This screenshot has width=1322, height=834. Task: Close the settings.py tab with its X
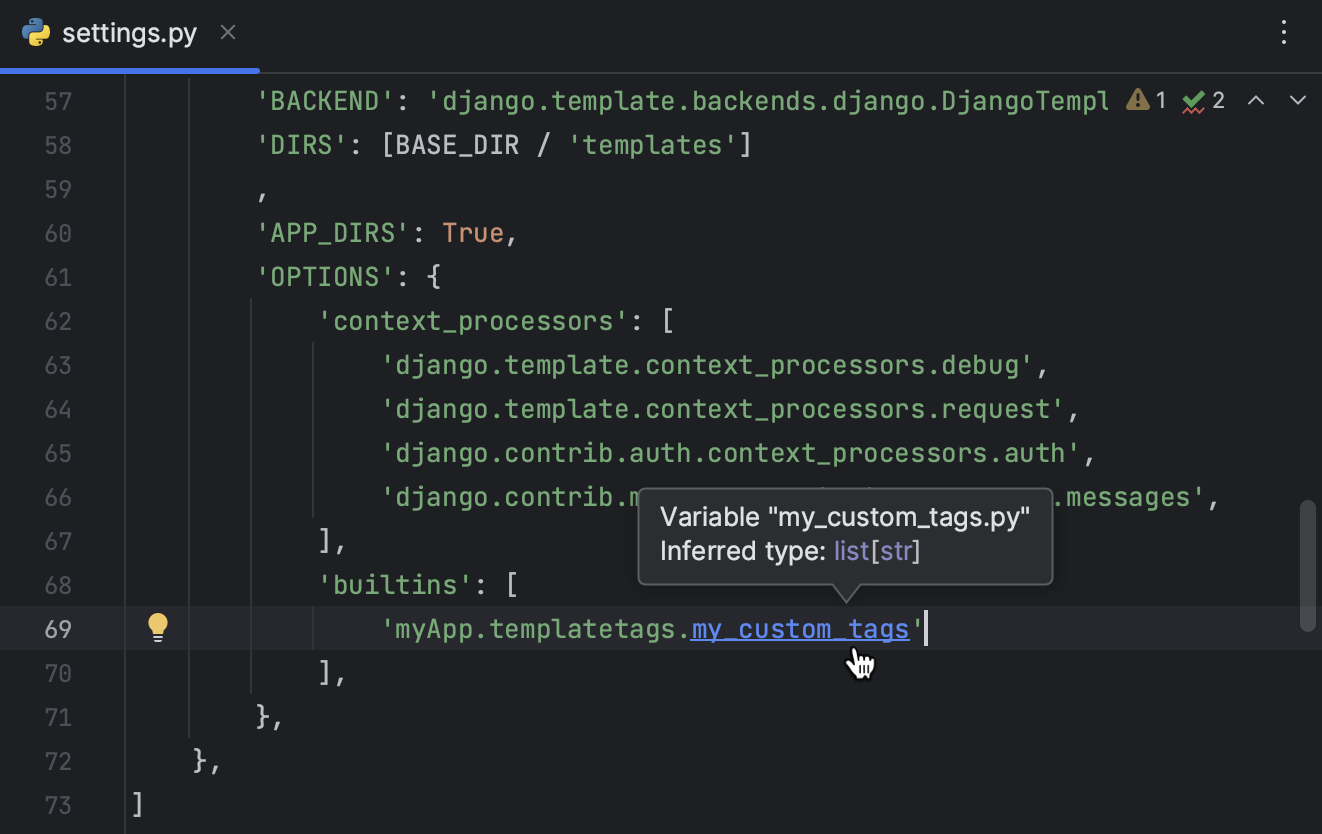227,32
